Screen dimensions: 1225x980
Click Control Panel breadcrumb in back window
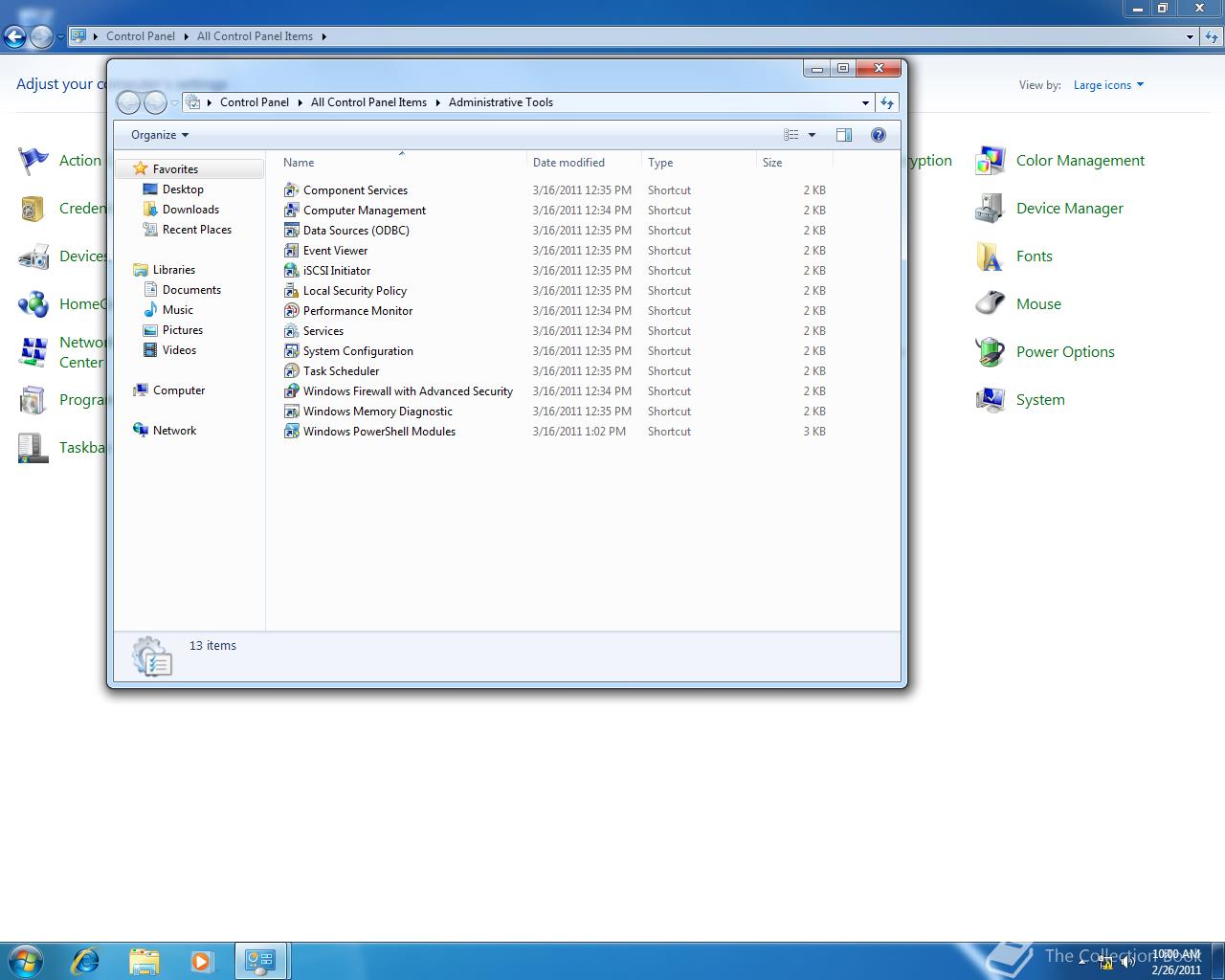click(140, 36)
